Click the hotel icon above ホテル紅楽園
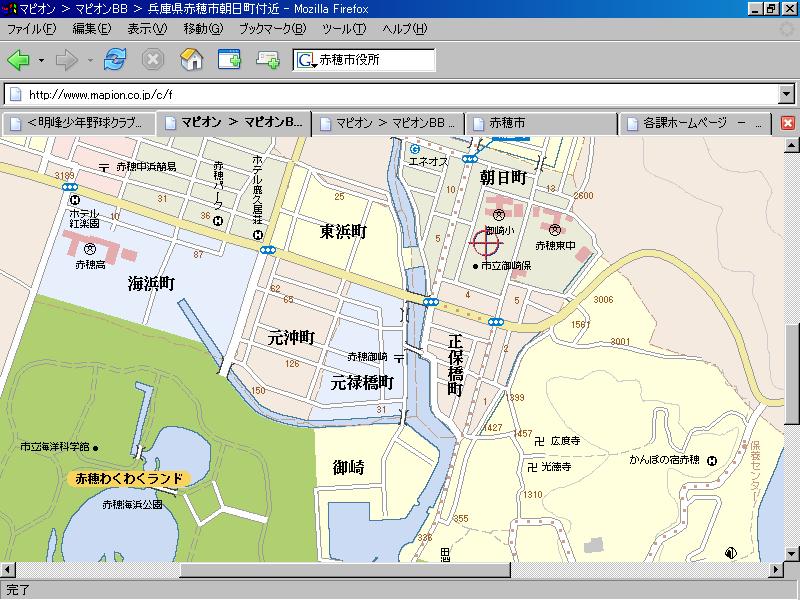The height and width of the screenshot is (600, 800). pyautogui.click(x=75, y=200)
